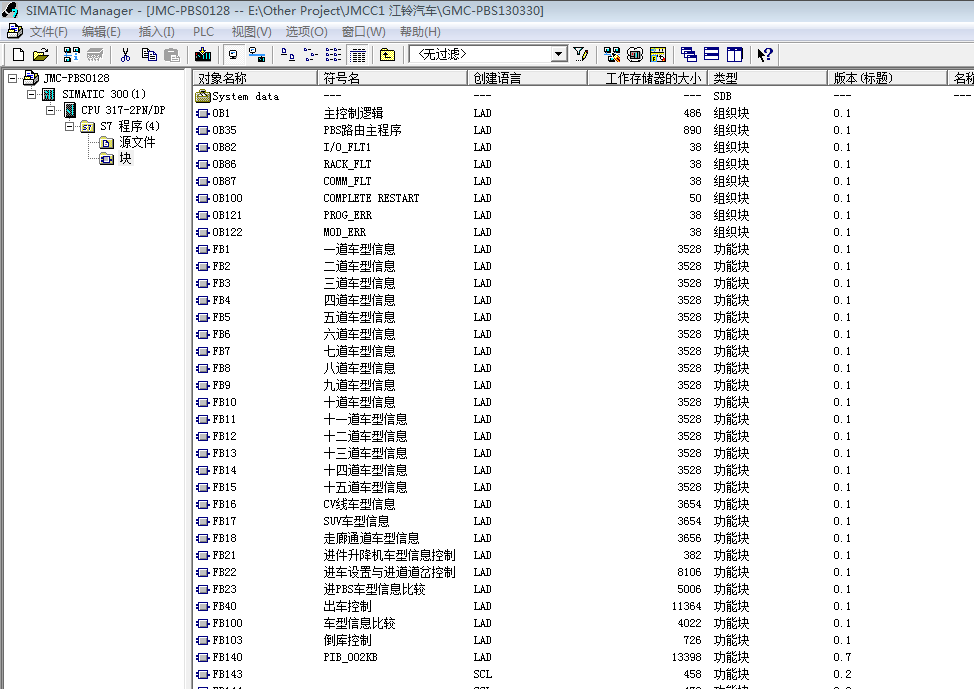The height and width of the screenshot is (689, 974).
Task: Click the Up One Level icon
Action: coord(387,55)
